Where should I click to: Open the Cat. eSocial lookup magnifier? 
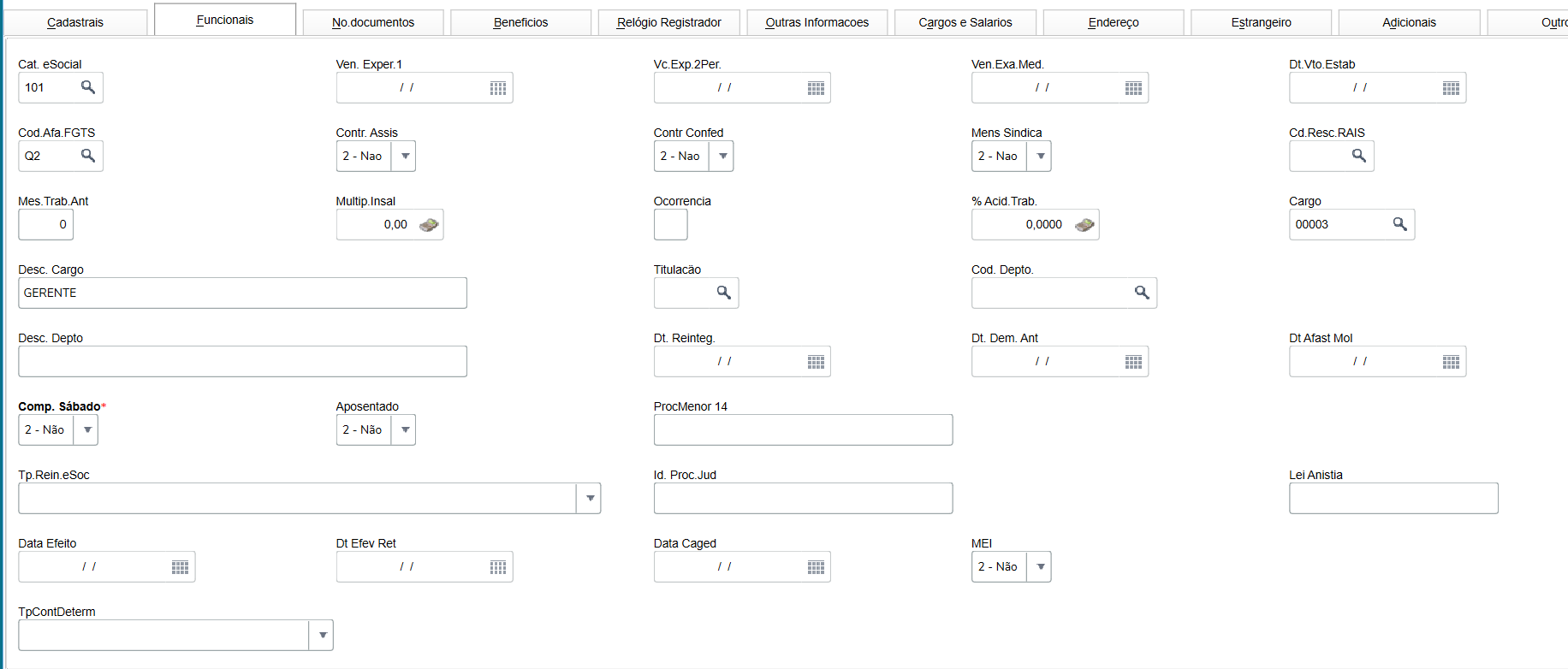point(88,87)
